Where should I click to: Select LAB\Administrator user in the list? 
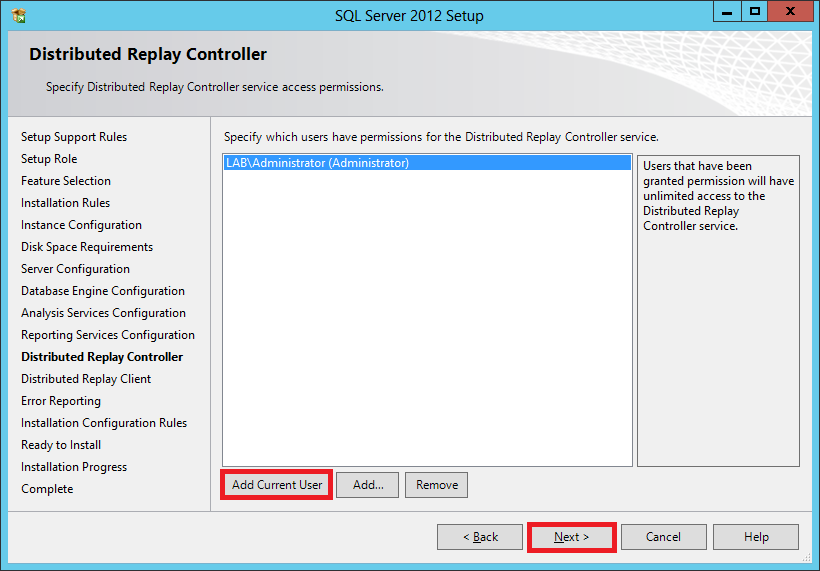pos(318,163)
